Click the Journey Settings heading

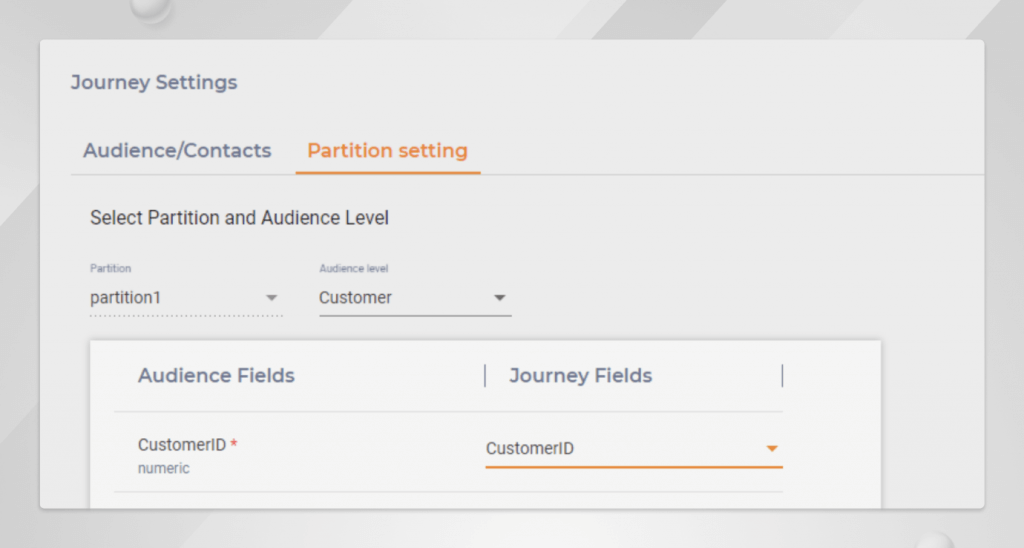tap(154, 82)
